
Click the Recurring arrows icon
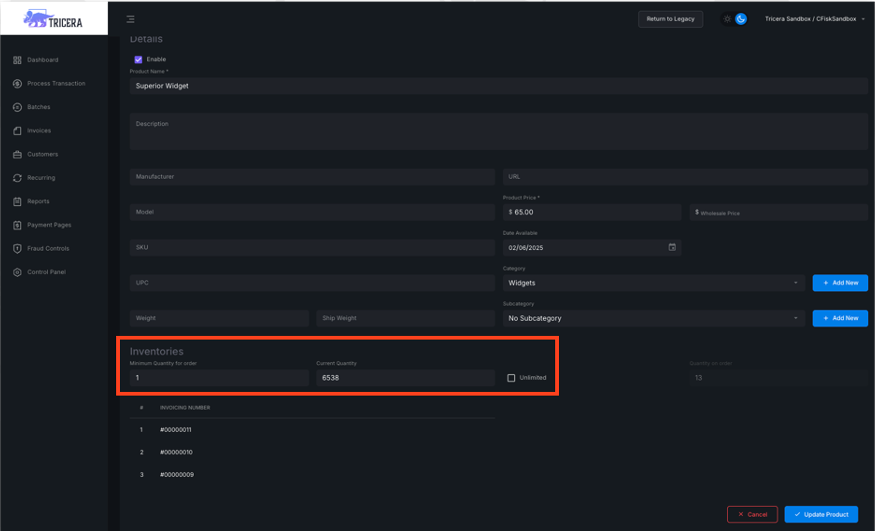[x=17, y=178]
